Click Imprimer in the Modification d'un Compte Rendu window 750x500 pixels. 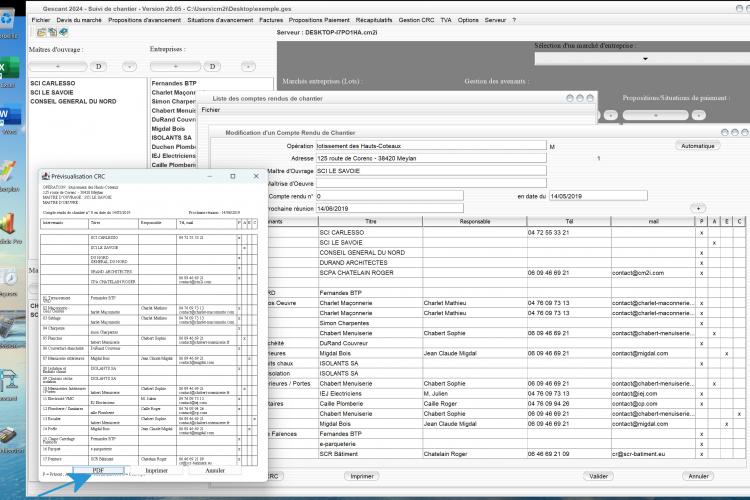[362, 476]
